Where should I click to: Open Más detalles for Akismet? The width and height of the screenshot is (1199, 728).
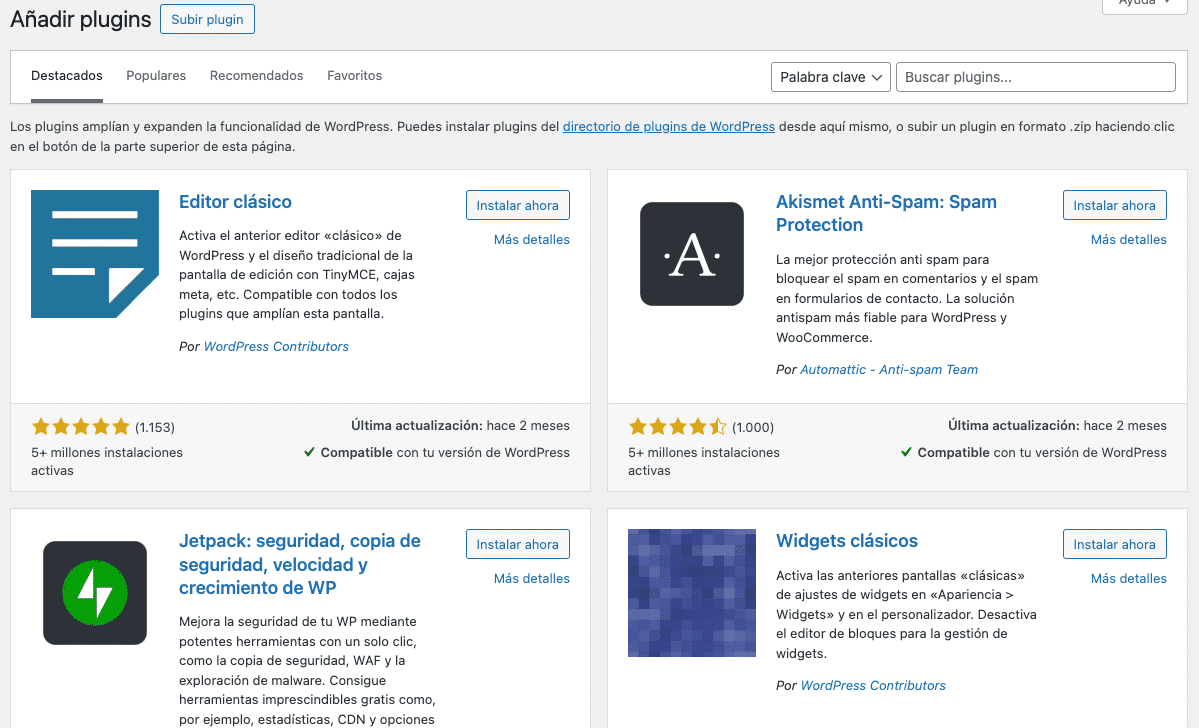coord(1128,239)
